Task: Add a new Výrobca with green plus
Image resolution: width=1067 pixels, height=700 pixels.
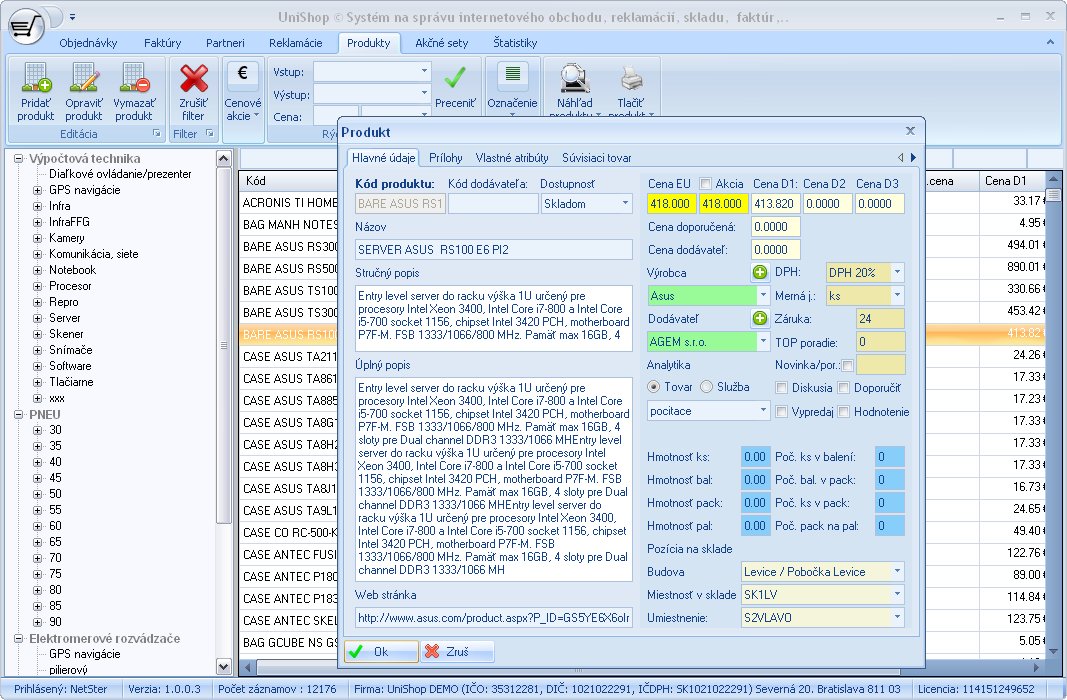Action: [x=760, y=273]
